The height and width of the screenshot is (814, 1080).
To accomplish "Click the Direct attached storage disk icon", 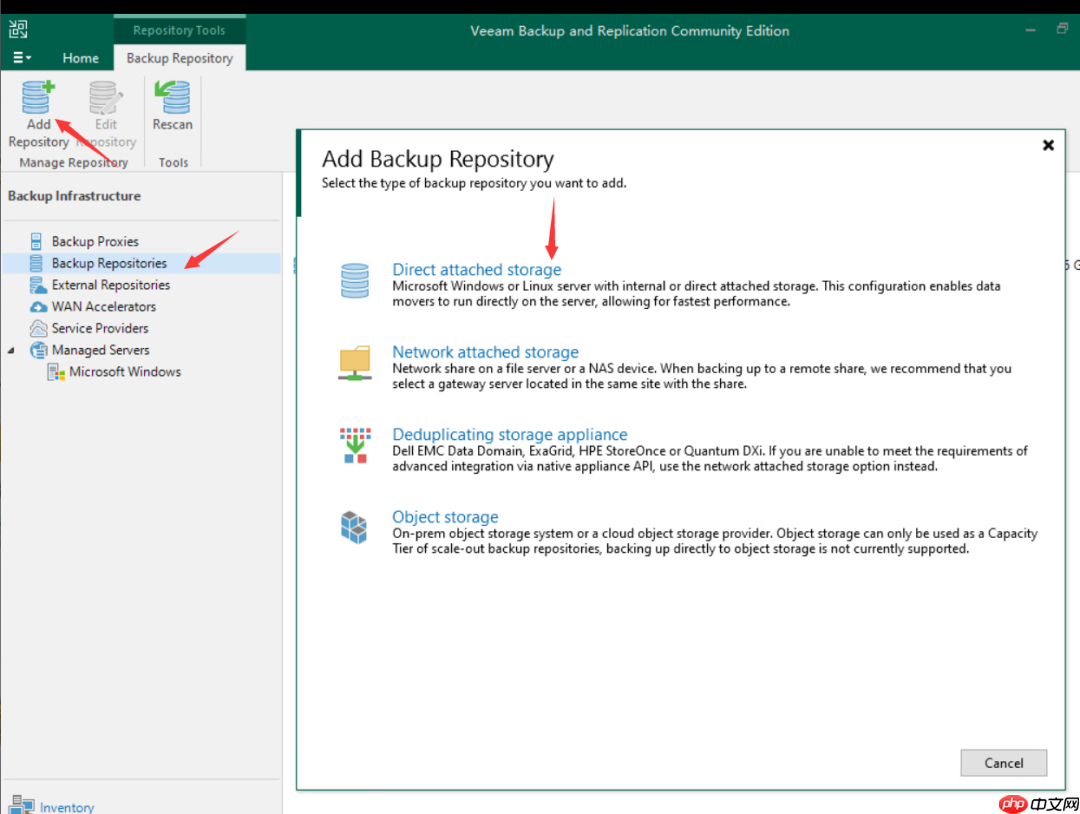I will point(354,279).
